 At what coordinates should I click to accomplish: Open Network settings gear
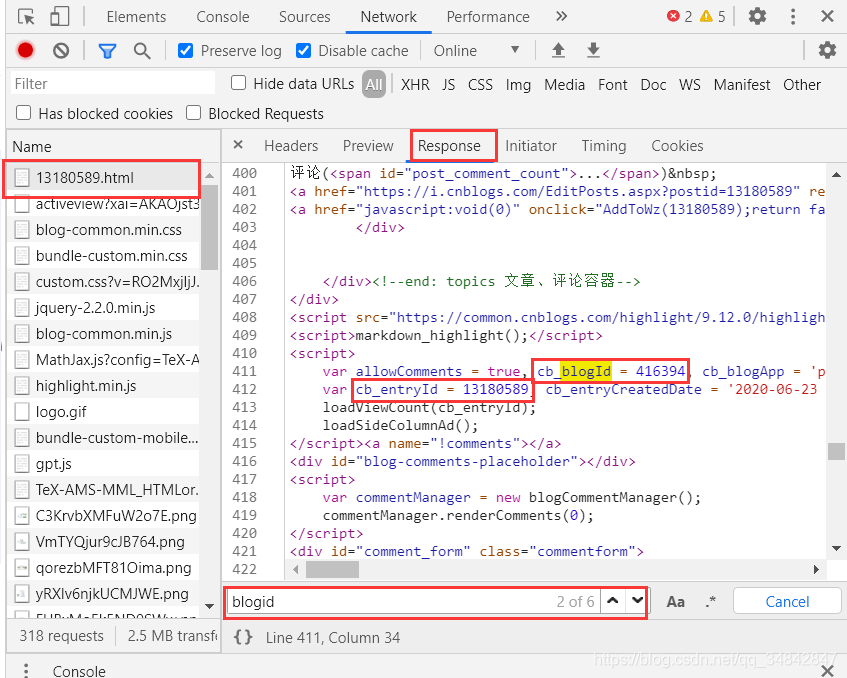[827, 51]
